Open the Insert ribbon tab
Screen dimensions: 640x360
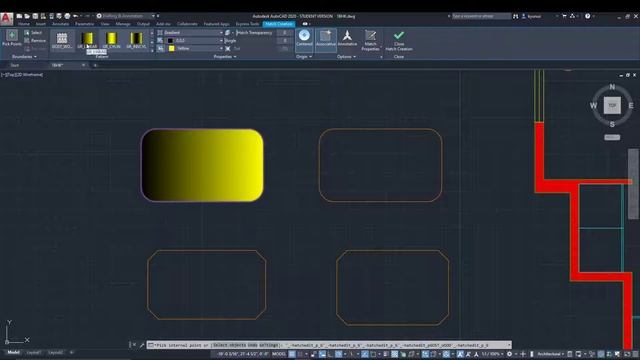pyautogui.click(x=41, y=24)
